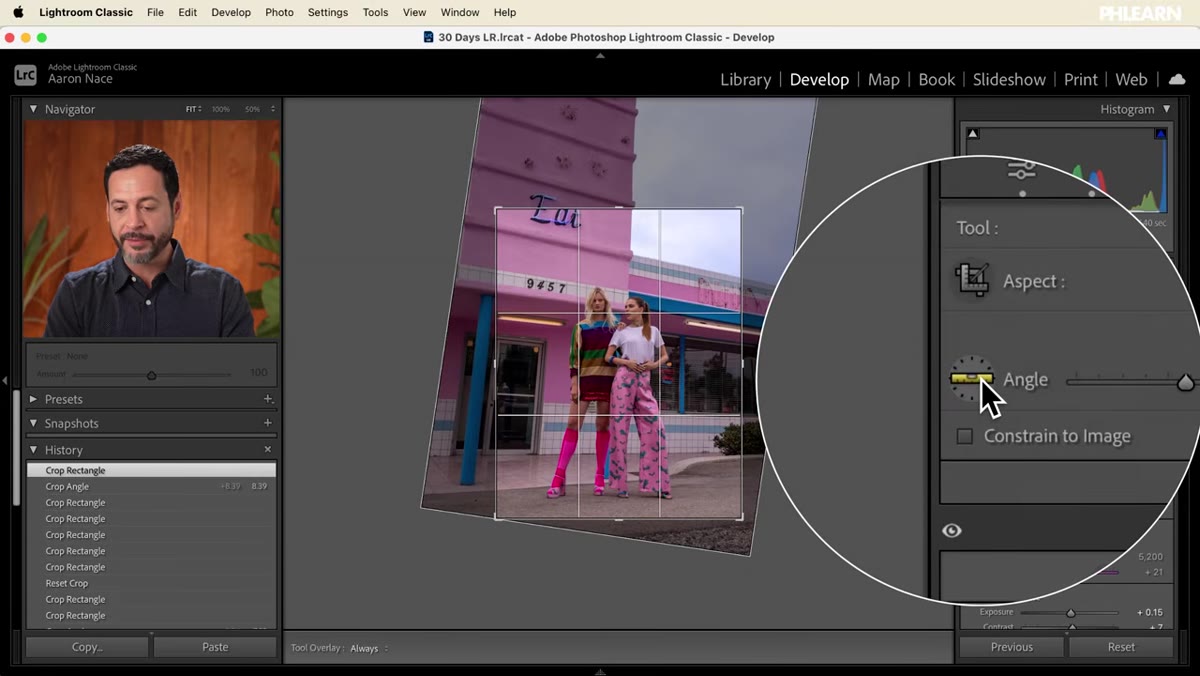Viewport: 1200px width, 676px height.
Task: Hide the top module picker panel arrow
Action: point(600,56)
